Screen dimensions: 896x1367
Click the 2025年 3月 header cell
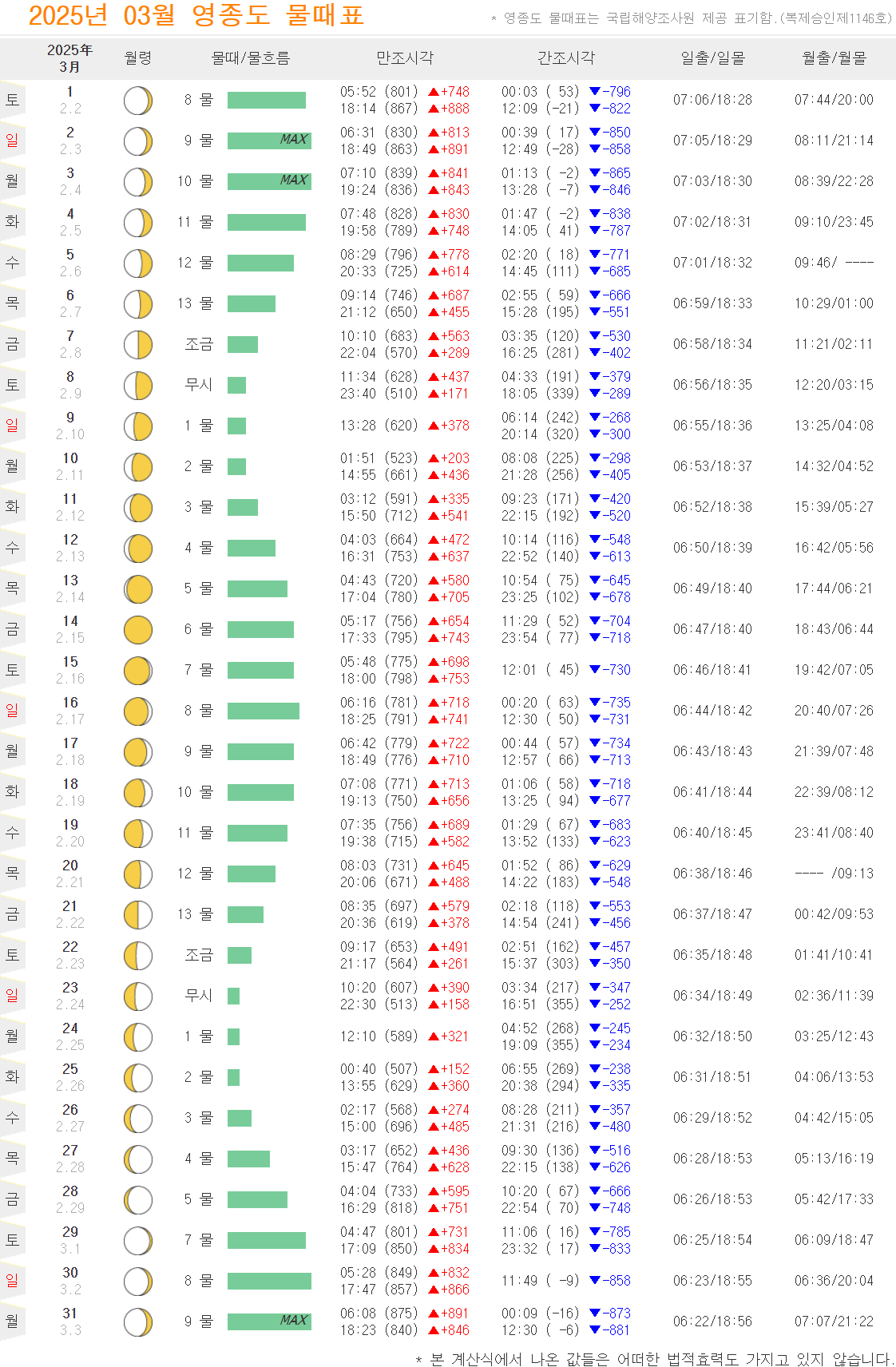[70, 58]
